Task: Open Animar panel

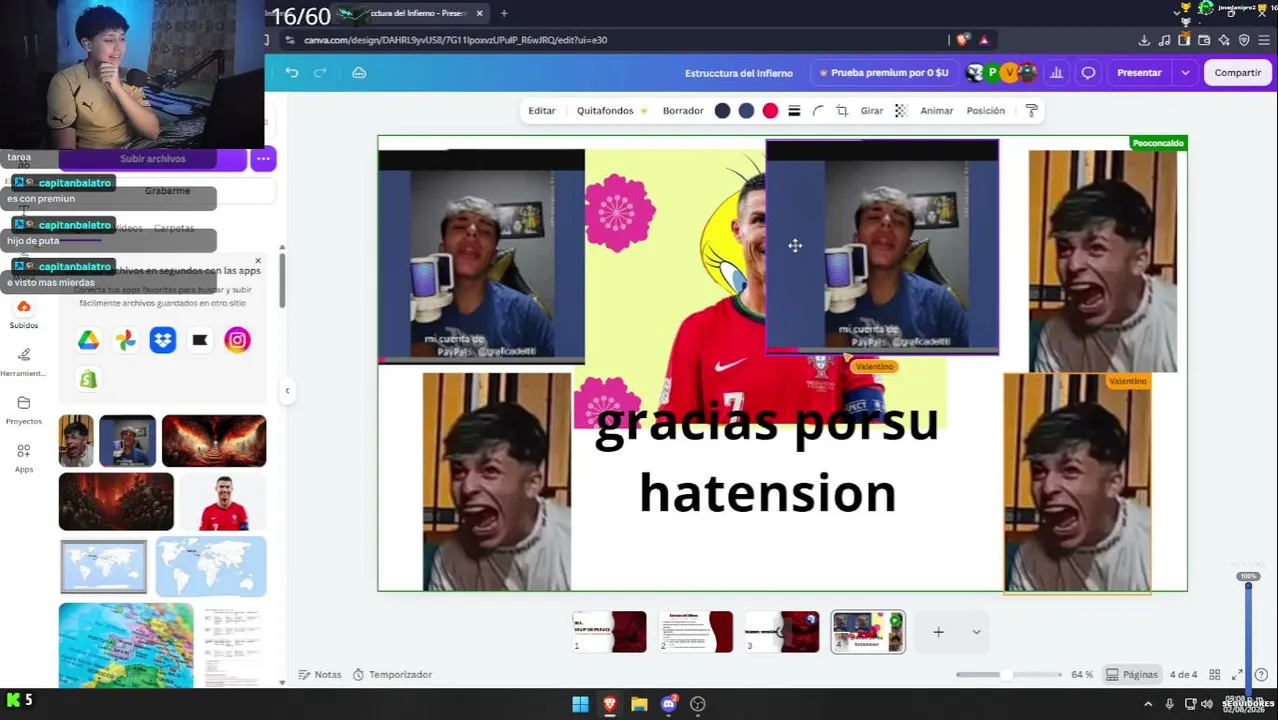Action: pos(937,111)
